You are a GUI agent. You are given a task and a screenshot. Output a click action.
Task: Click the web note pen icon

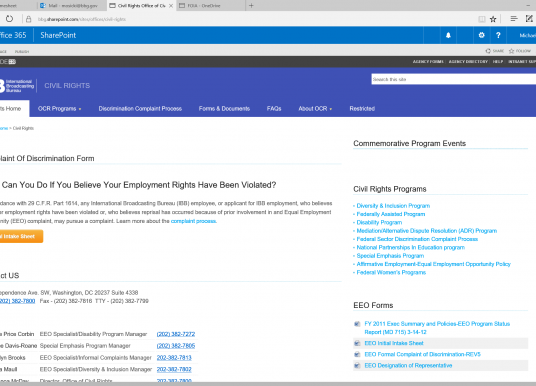pos(529,18)
